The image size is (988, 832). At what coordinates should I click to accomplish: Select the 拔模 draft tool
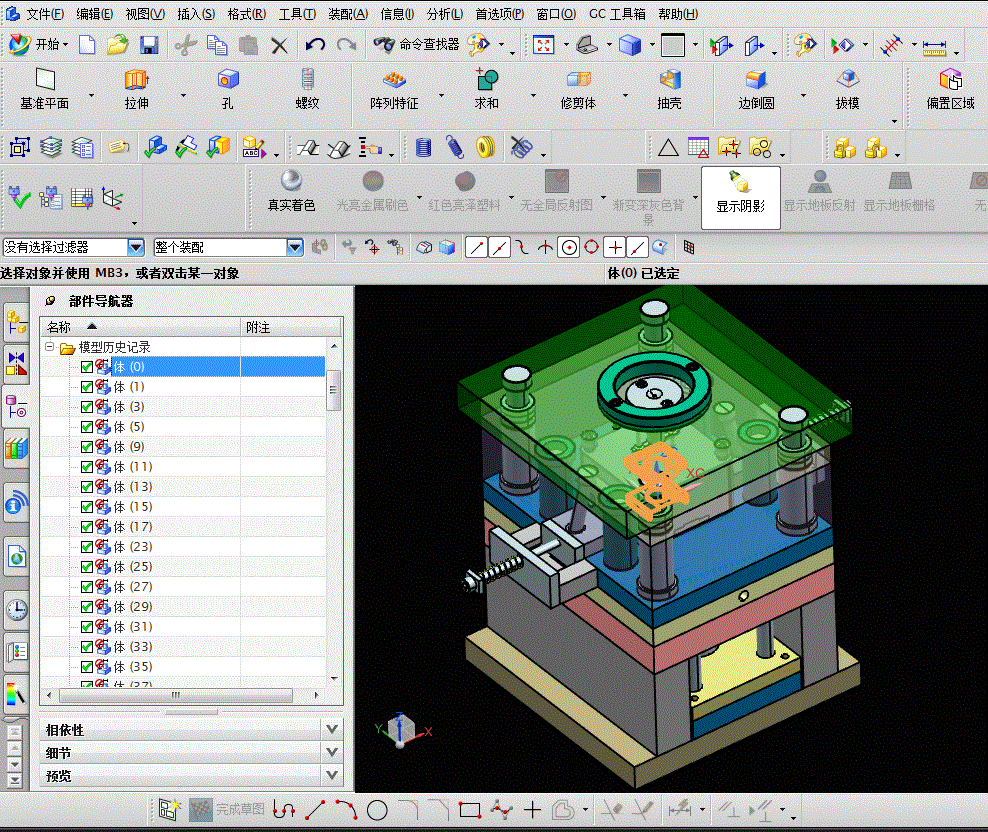point(847,90)
